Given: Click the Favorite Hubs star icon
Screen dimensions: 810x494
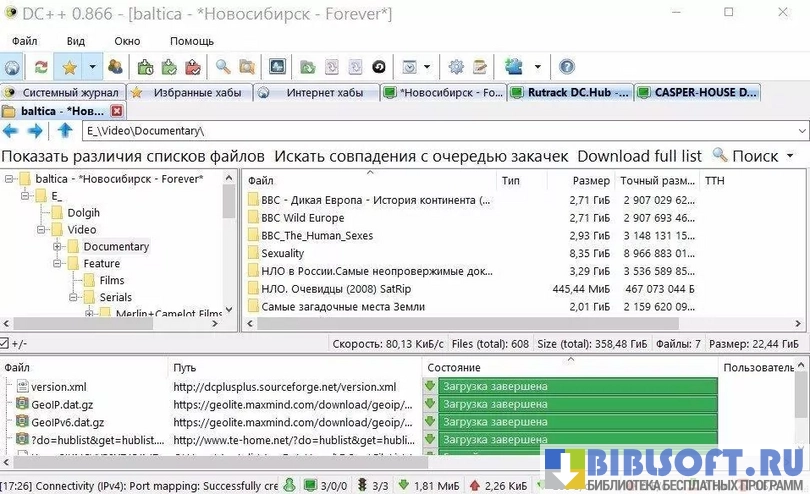Looking at the screenshot, I should tap(68, 67).
